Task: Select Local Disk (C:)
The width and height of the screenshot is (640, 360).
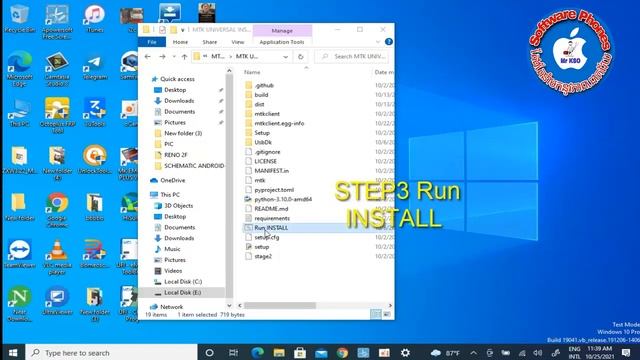Action: coord(183,282)
